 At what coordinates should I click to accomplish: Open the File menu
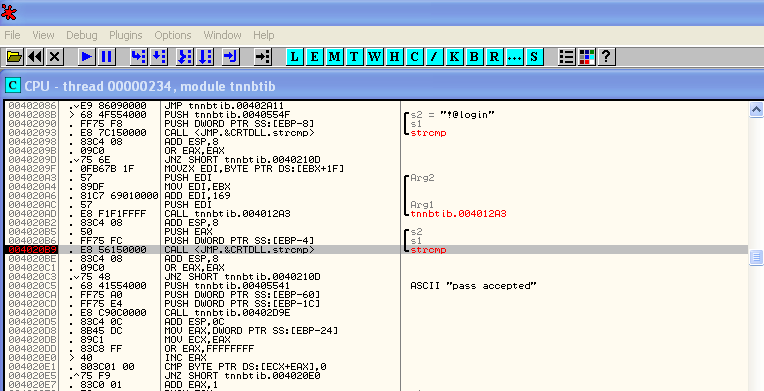[12, 35]
